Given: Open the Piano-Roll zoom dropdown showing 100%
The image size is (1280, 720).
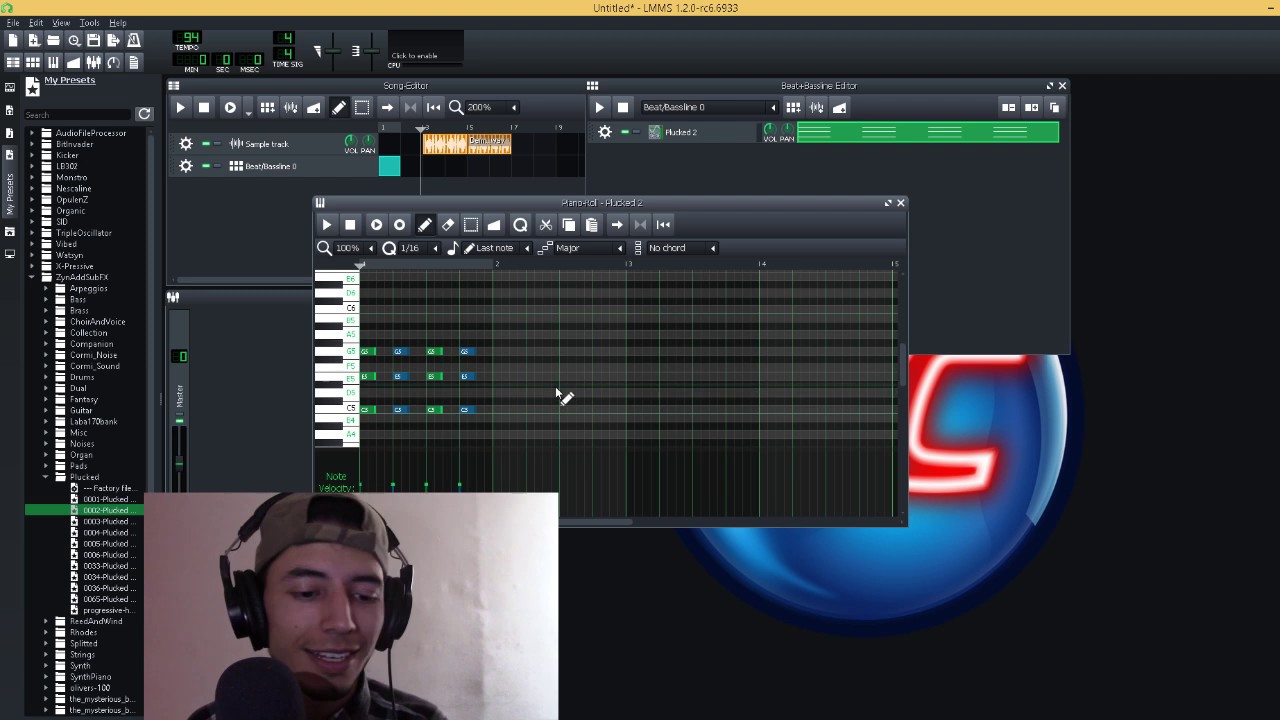Looking at the screenshot, I should pos(354,248).
